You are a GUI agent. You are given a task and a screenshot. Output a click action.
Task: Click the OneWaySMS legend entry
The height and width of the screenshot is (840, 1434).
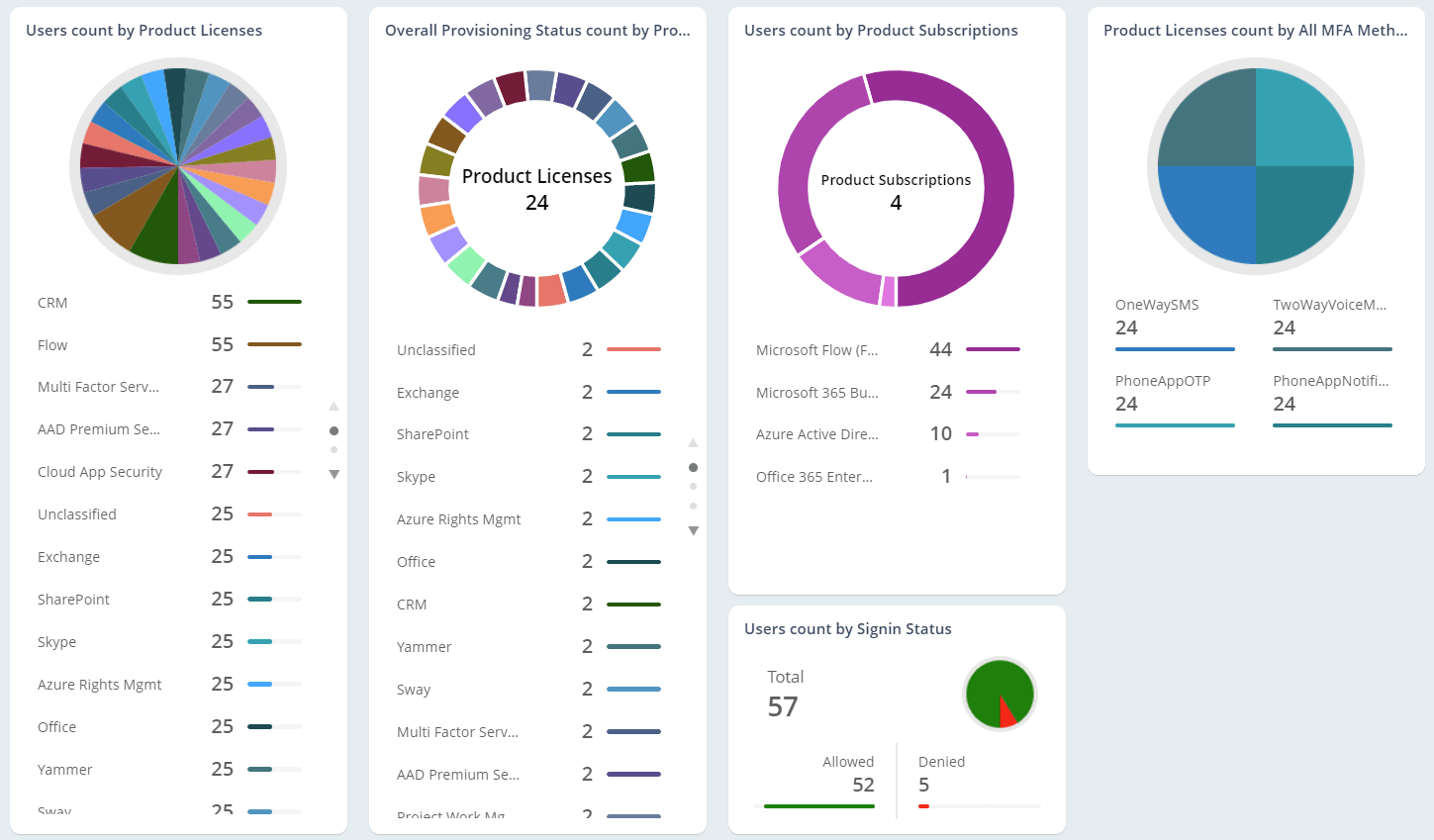[1174, 319]
